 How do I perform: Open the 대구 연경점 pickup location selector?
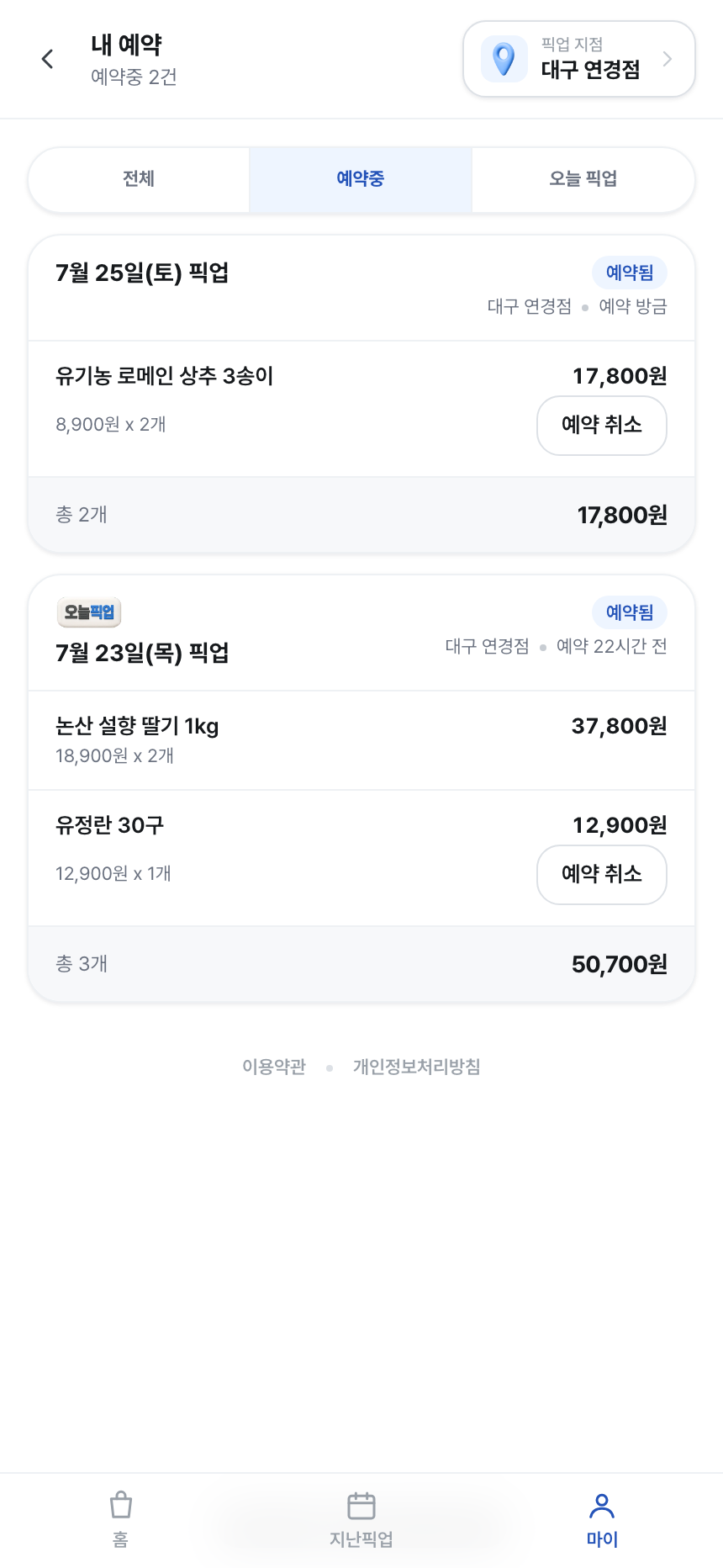click(x=579, y=59)
